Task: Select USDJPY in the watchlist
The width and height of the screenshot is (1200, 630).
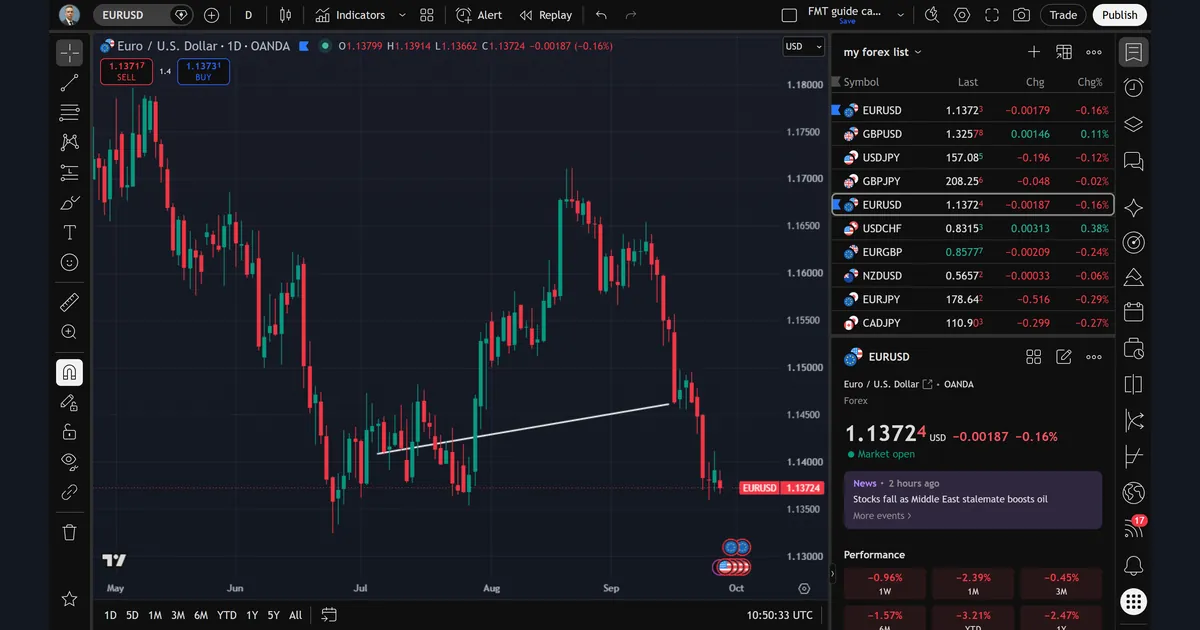Action: [972, 158]
